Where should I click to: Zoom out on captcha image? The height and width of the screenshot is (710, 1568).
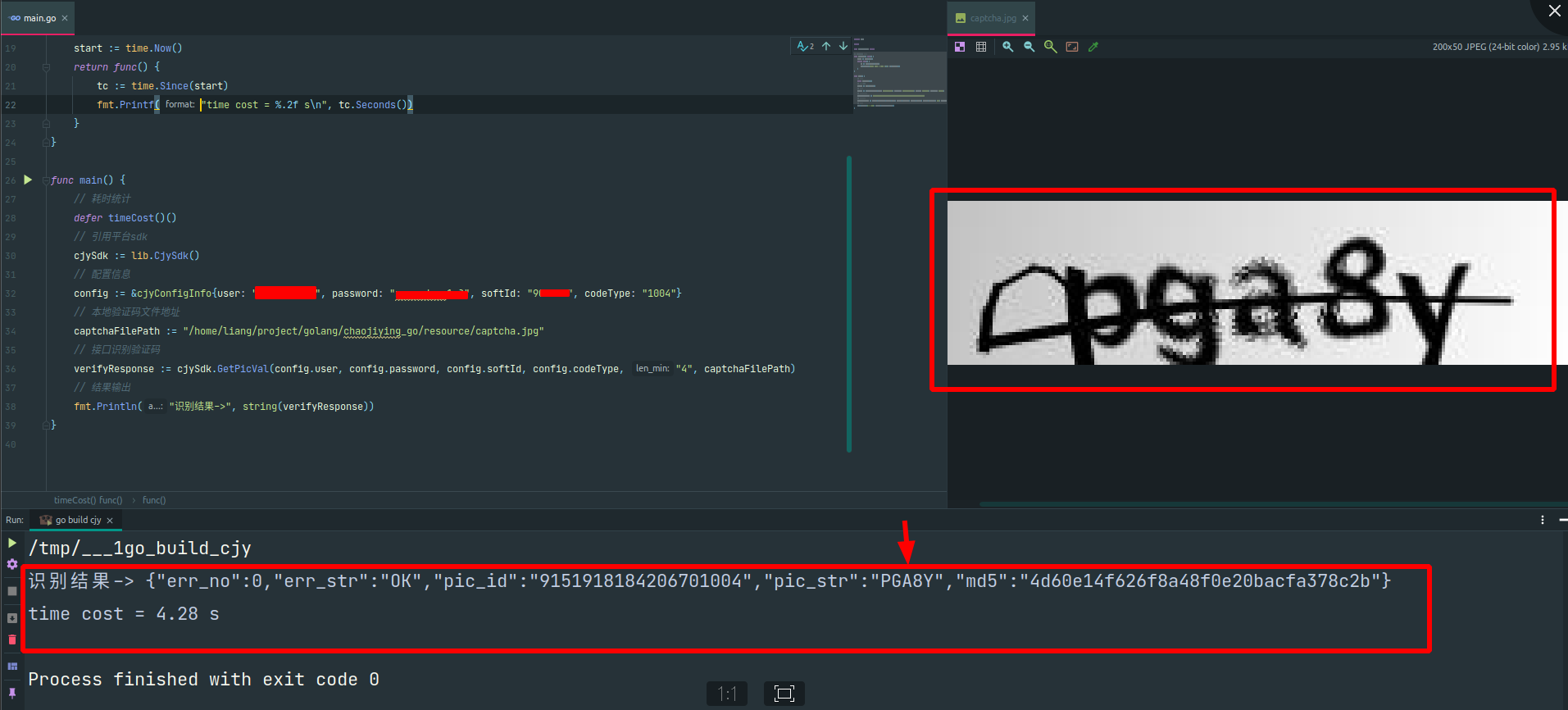pos(1029,48)
